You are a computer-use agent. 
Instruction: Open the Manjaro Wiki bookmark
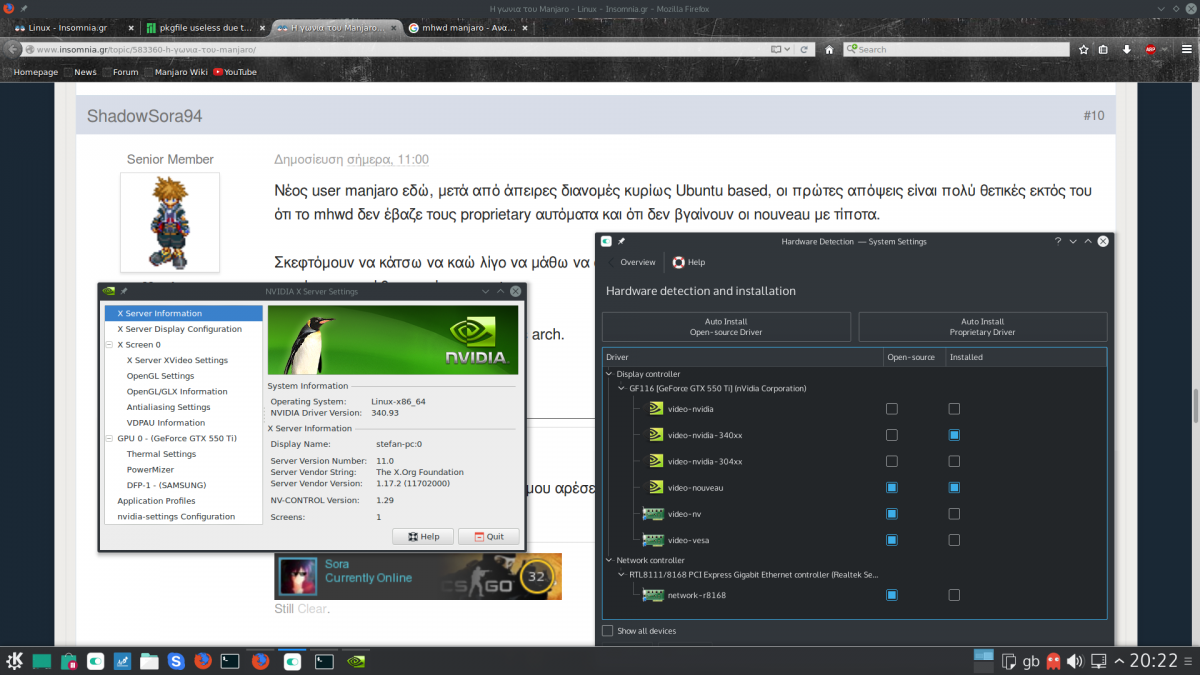175,72
